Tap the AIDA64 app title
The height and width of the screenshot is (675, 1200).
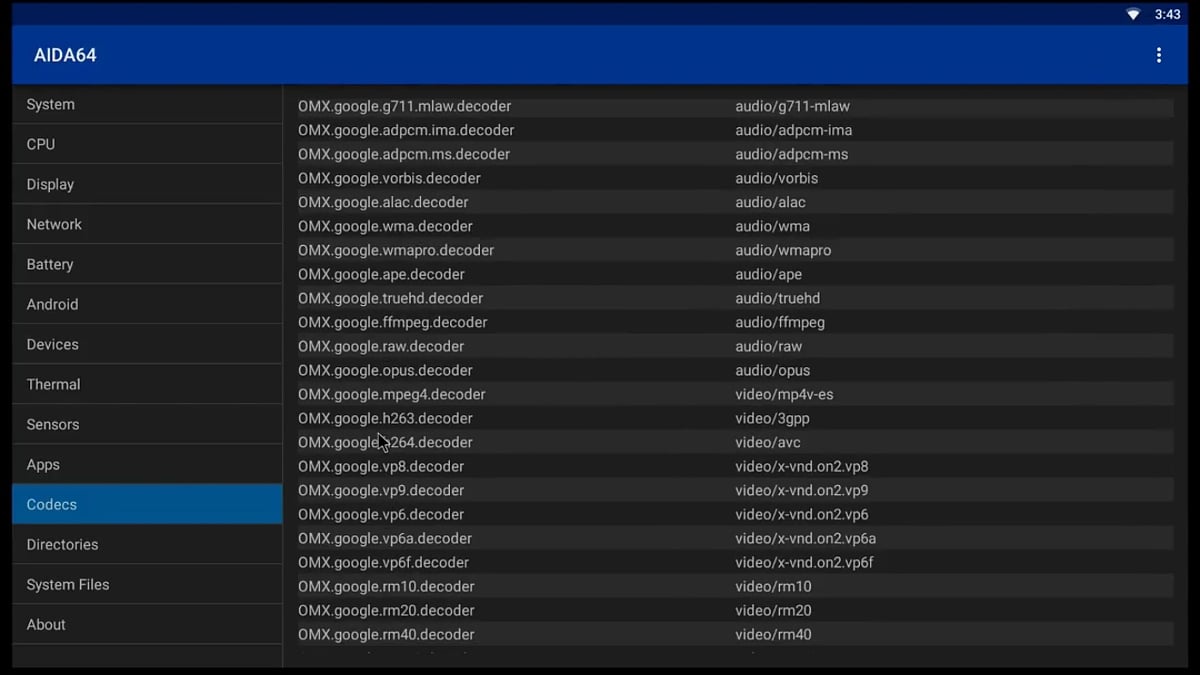coord(65,55)
